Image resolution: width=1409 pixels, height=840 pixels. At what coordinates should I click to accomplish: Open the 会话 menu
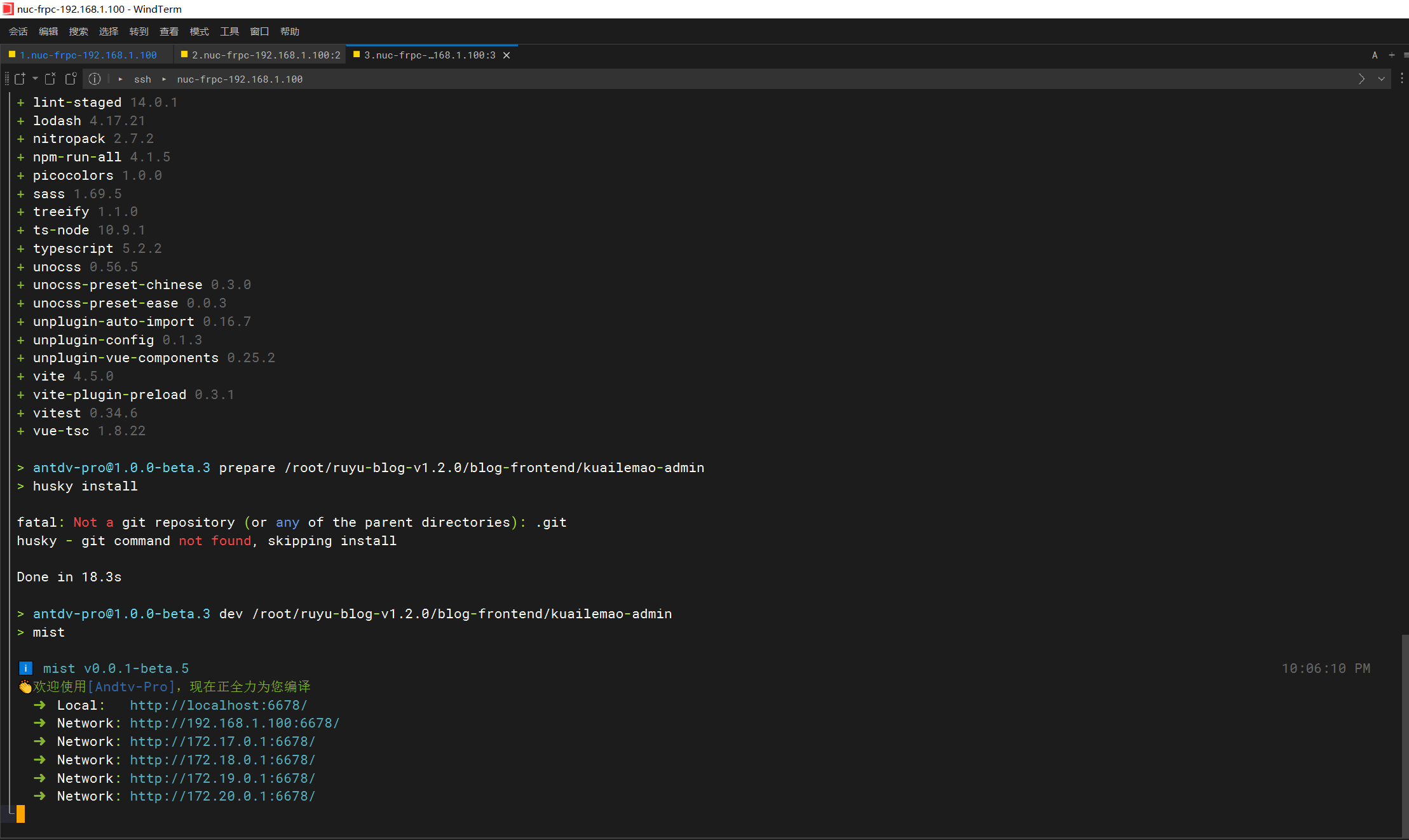click(x=18, y=31)
